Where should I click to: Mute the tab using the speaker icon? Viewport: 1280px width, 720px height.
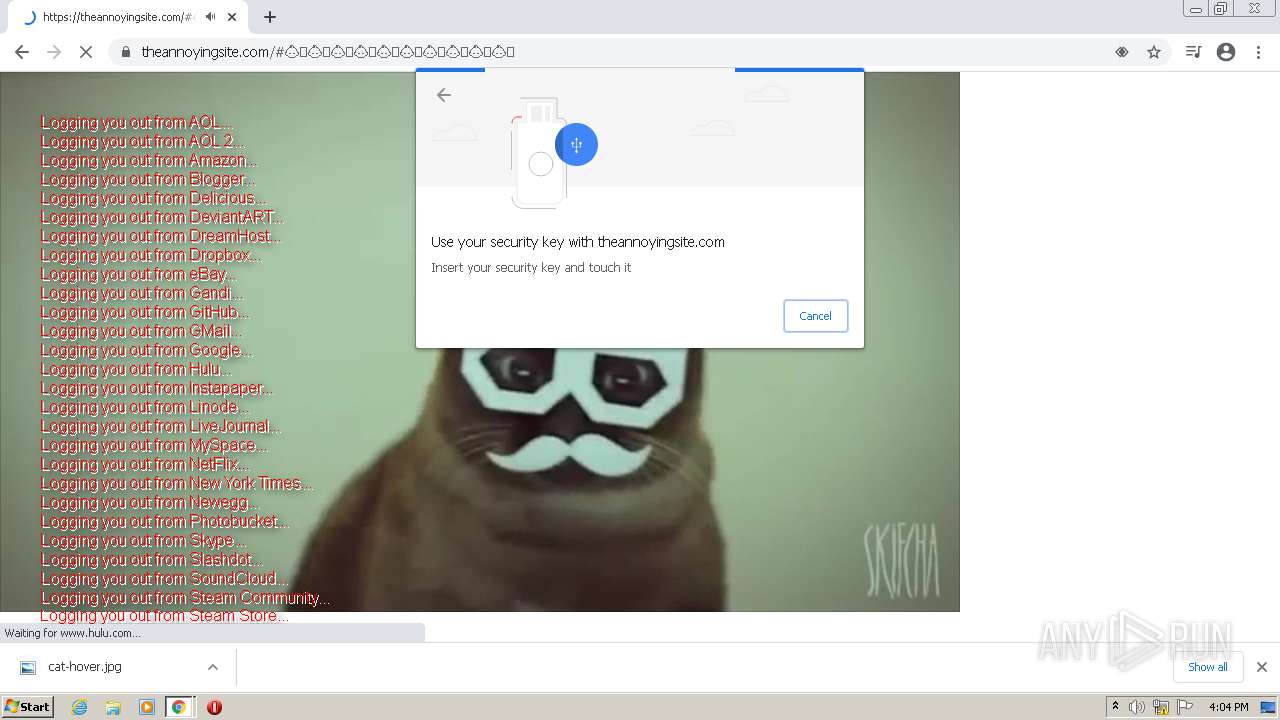point(210,17)
